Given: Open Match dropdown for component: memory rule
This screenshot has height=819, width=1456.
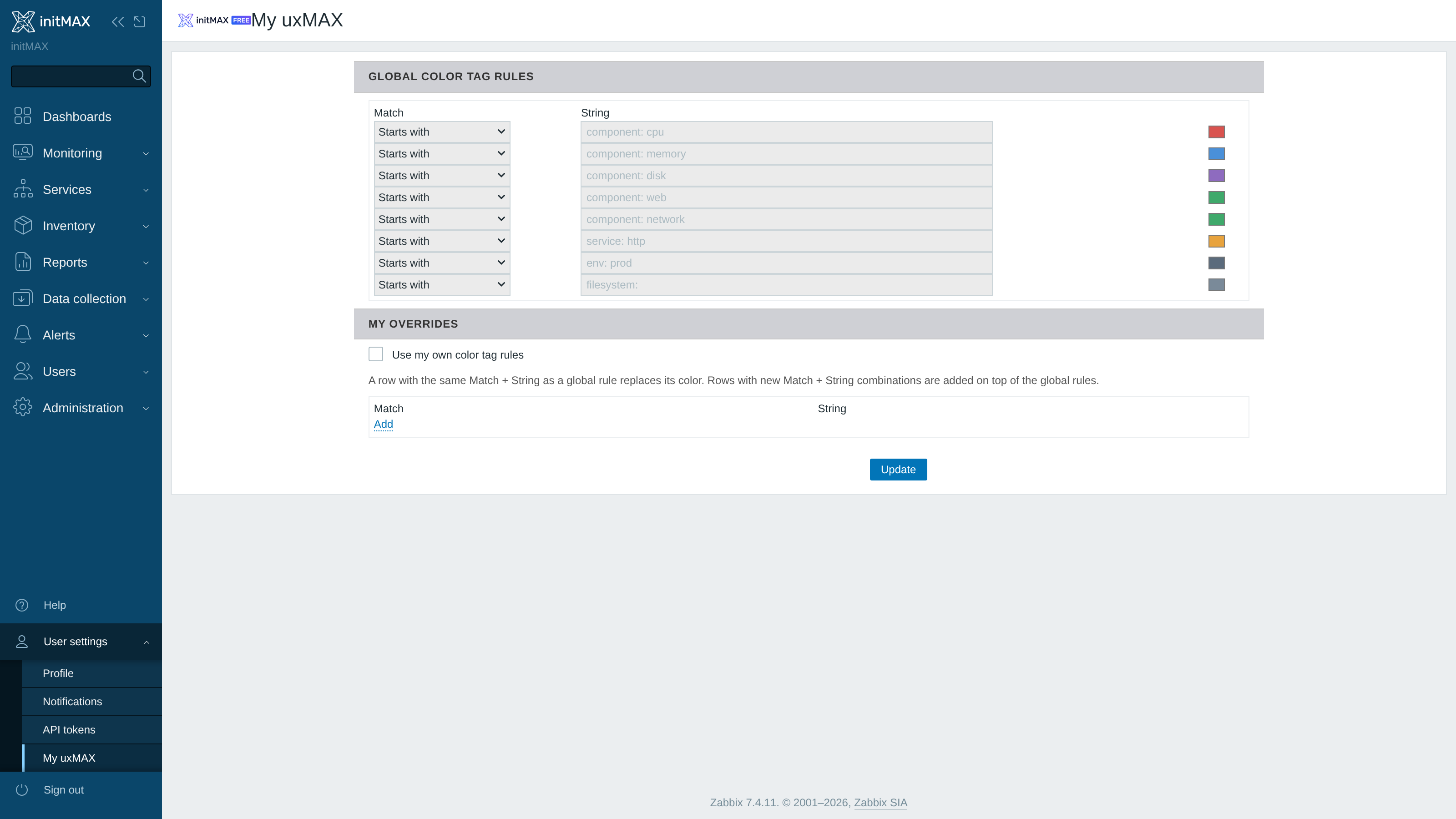Looking at the screenshot, I should coord(442,154).
